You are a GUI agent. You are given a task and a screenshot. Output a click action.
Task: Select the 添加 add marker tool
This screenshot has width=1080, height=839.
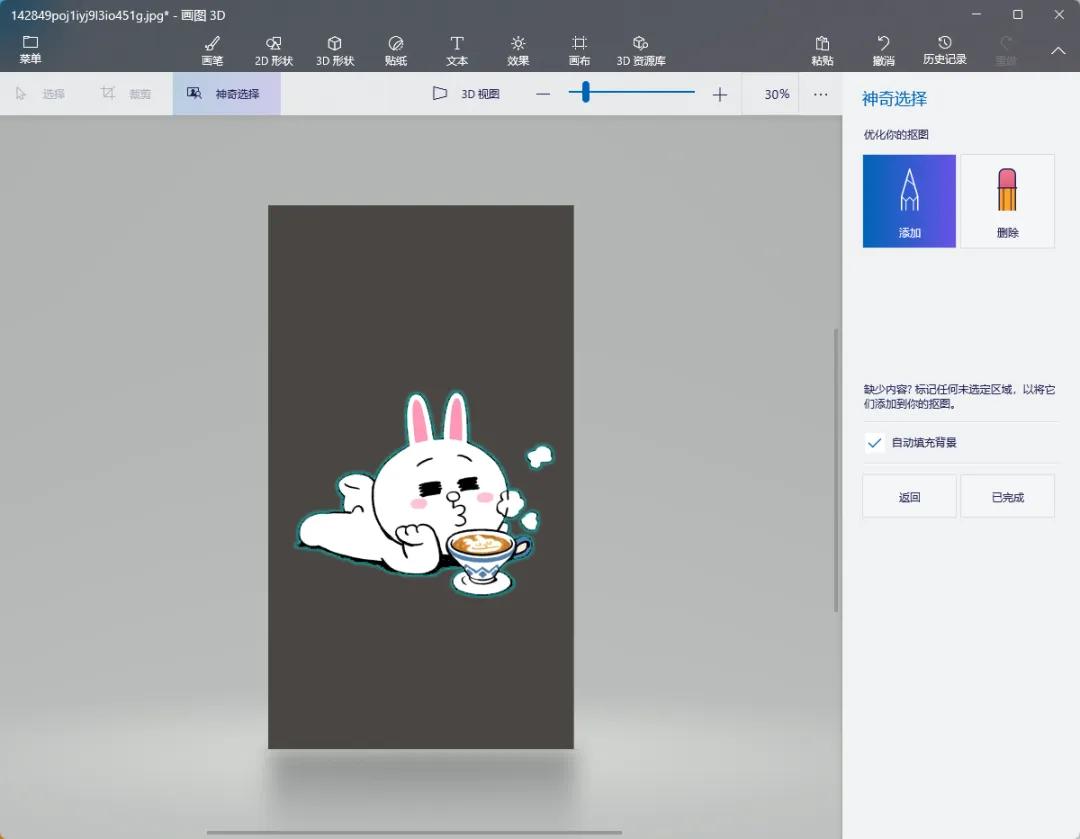point(909,201)
